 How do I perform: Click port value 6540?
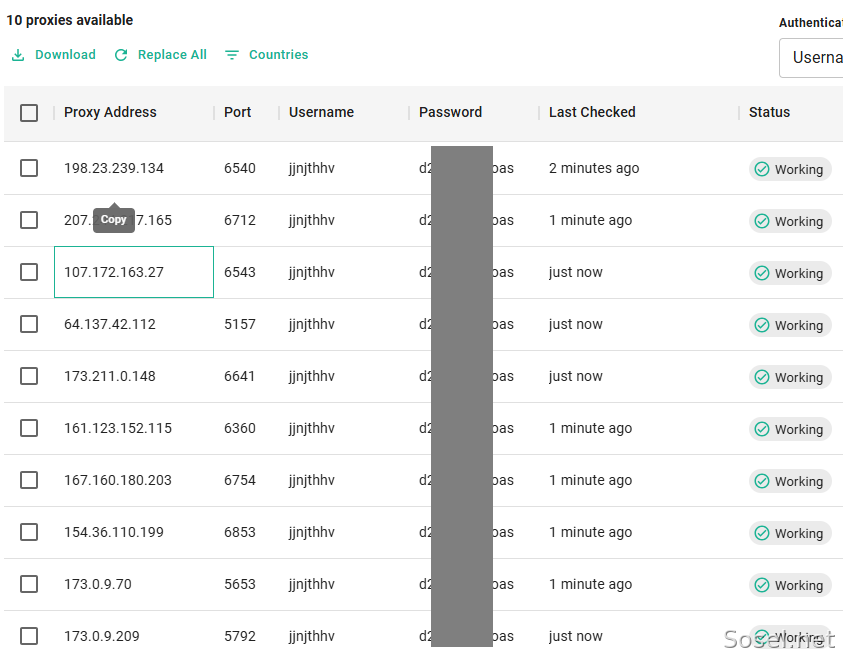(240, 168)
